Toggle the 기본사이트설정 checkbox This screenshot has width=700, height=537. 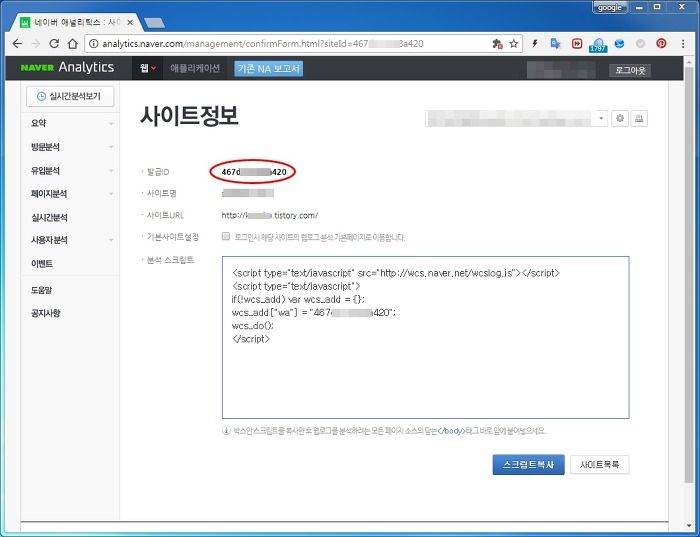(226, 236)
